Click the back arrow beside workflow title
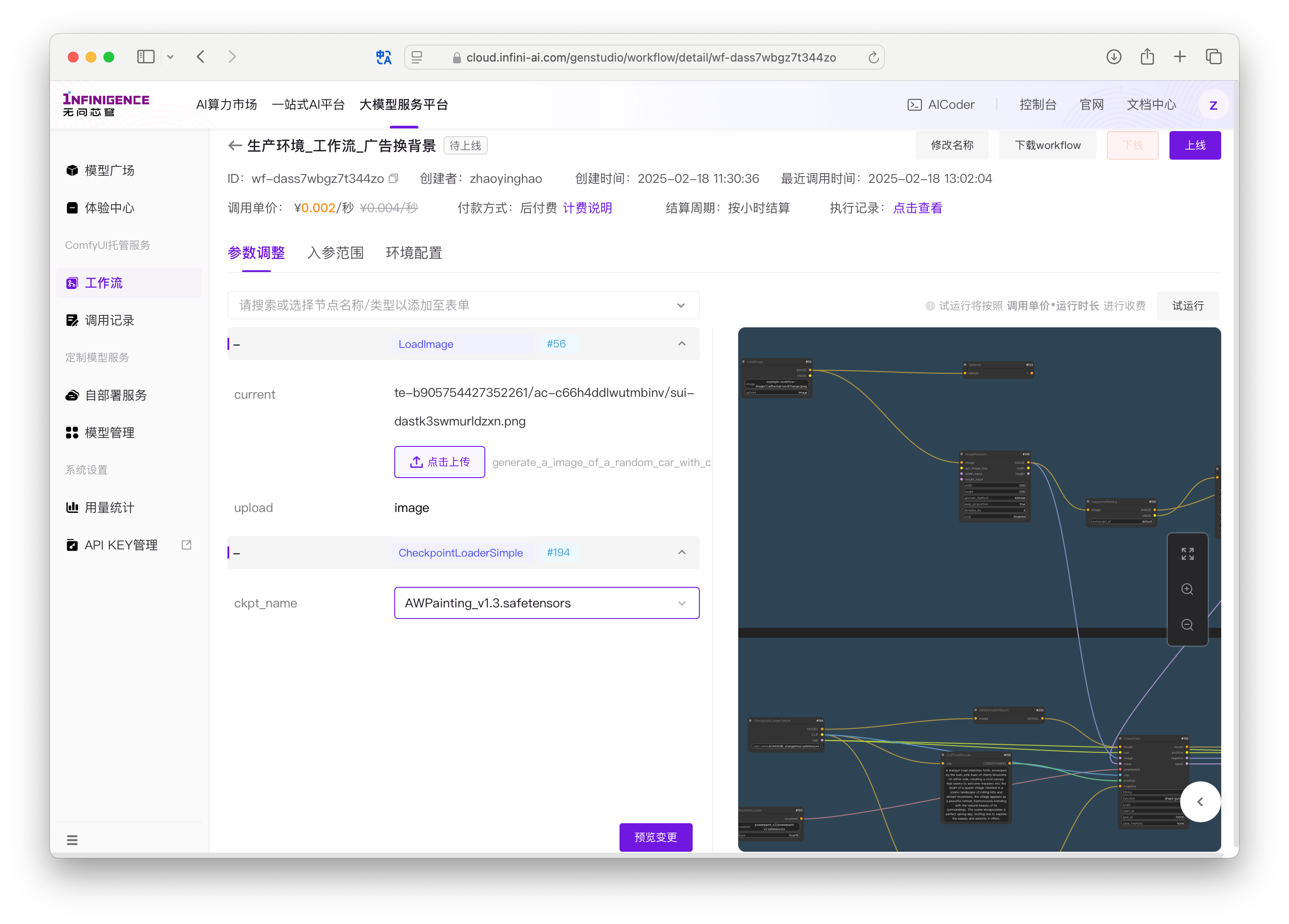Screen dimensions: 1289x924 pos(235,145)
